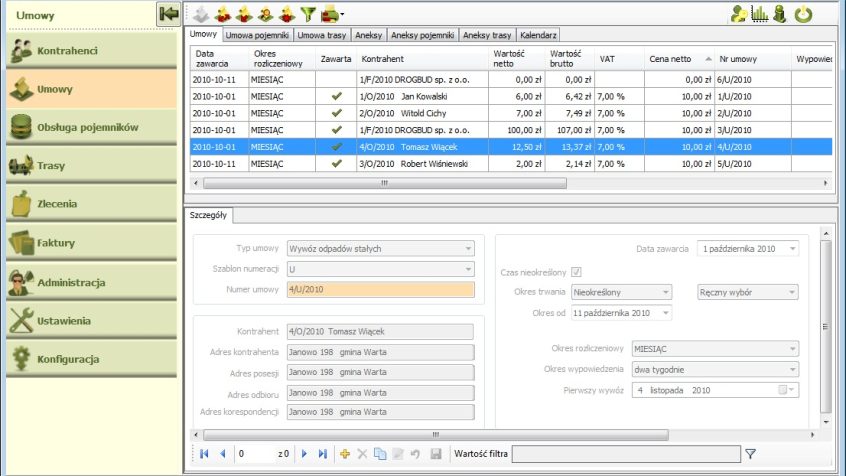Go to first record in navigator
The width and height of the screenshot is (846, 476).
[204, 454]
